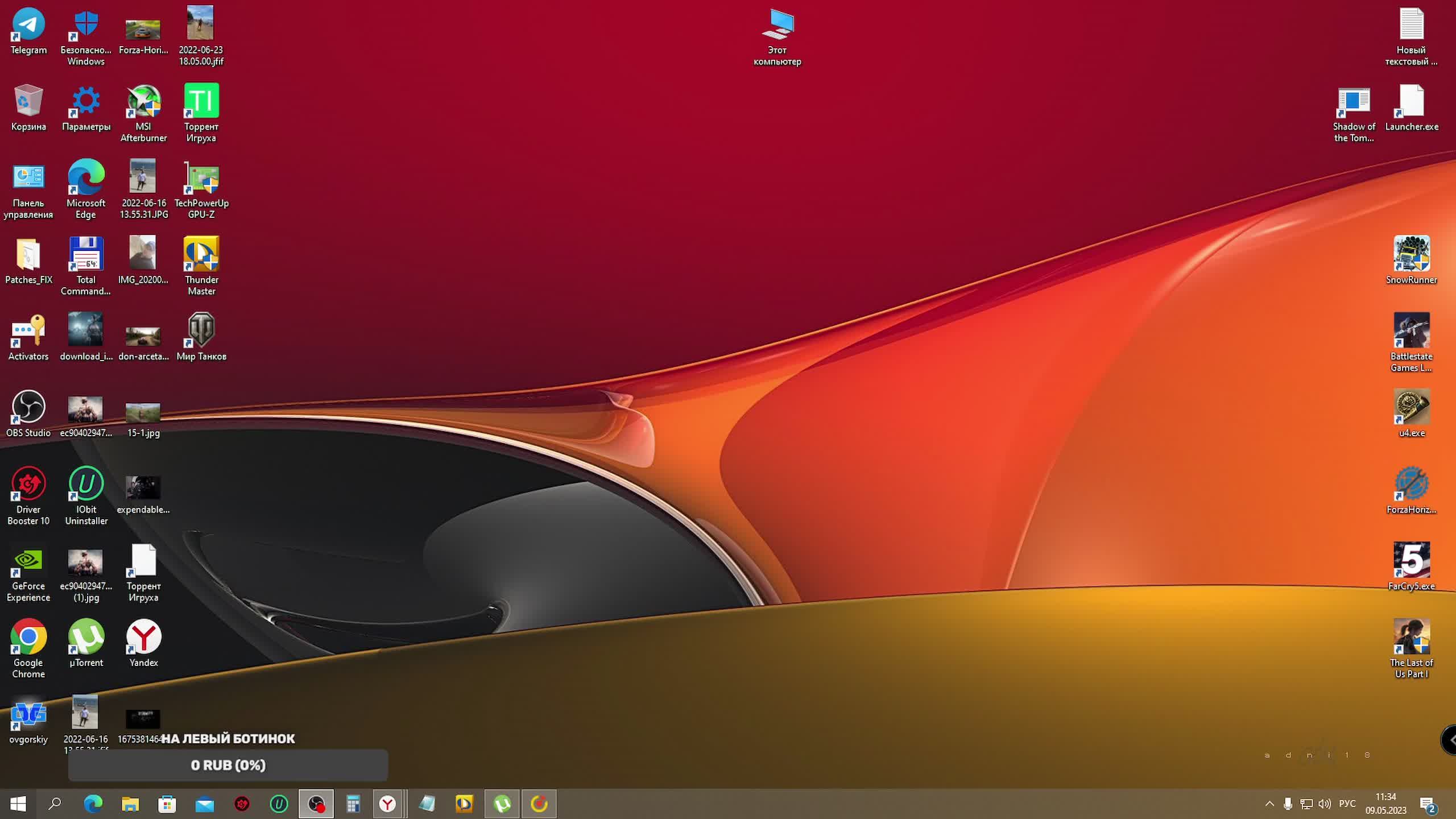1456x819 pixels.
Task: Switch the РУС input language indicator
Action: 1347,804
